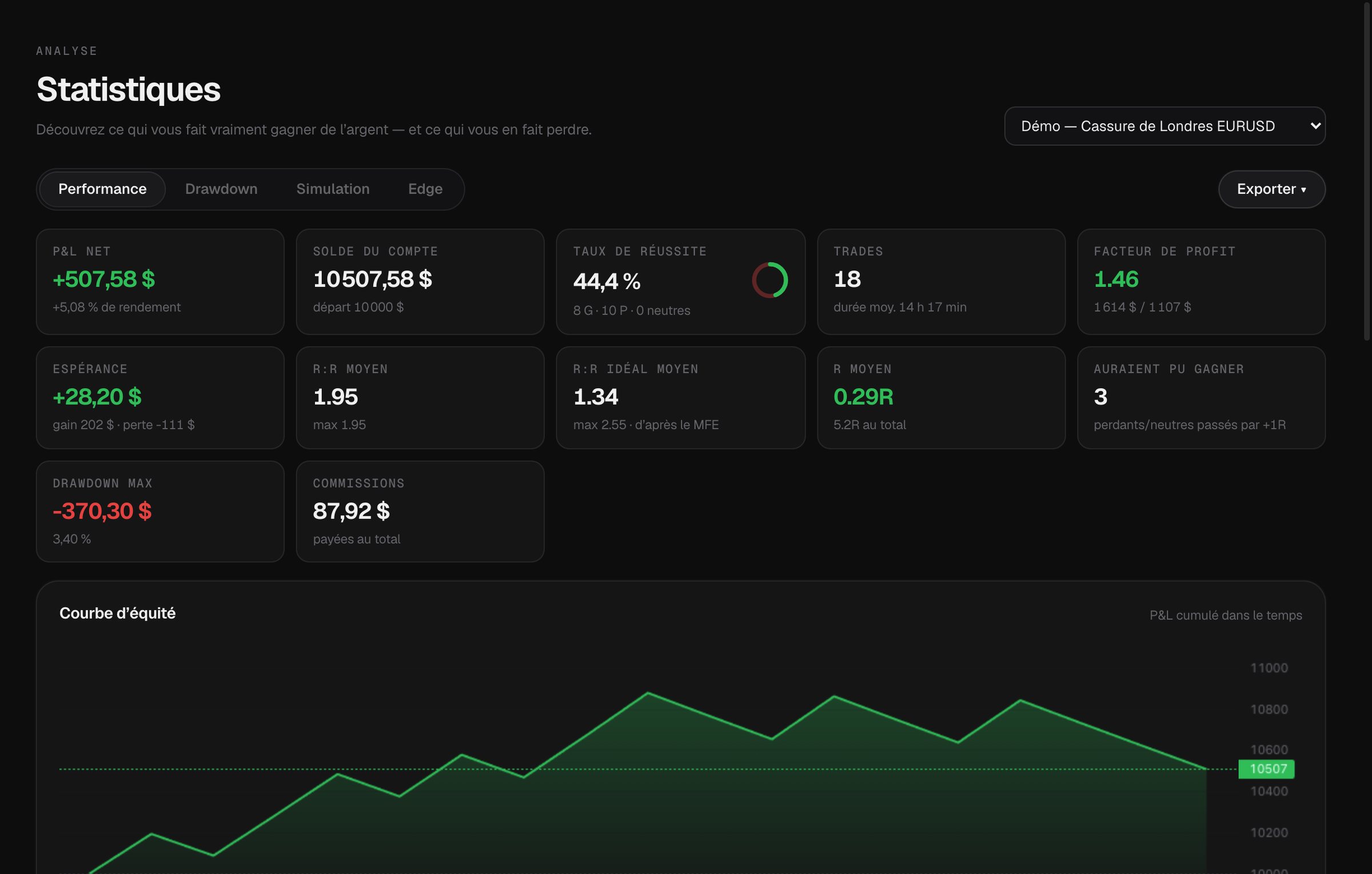
Task: Click 'gain 202 $ · perte -111 $' text
Action: (x=123, y=425)
